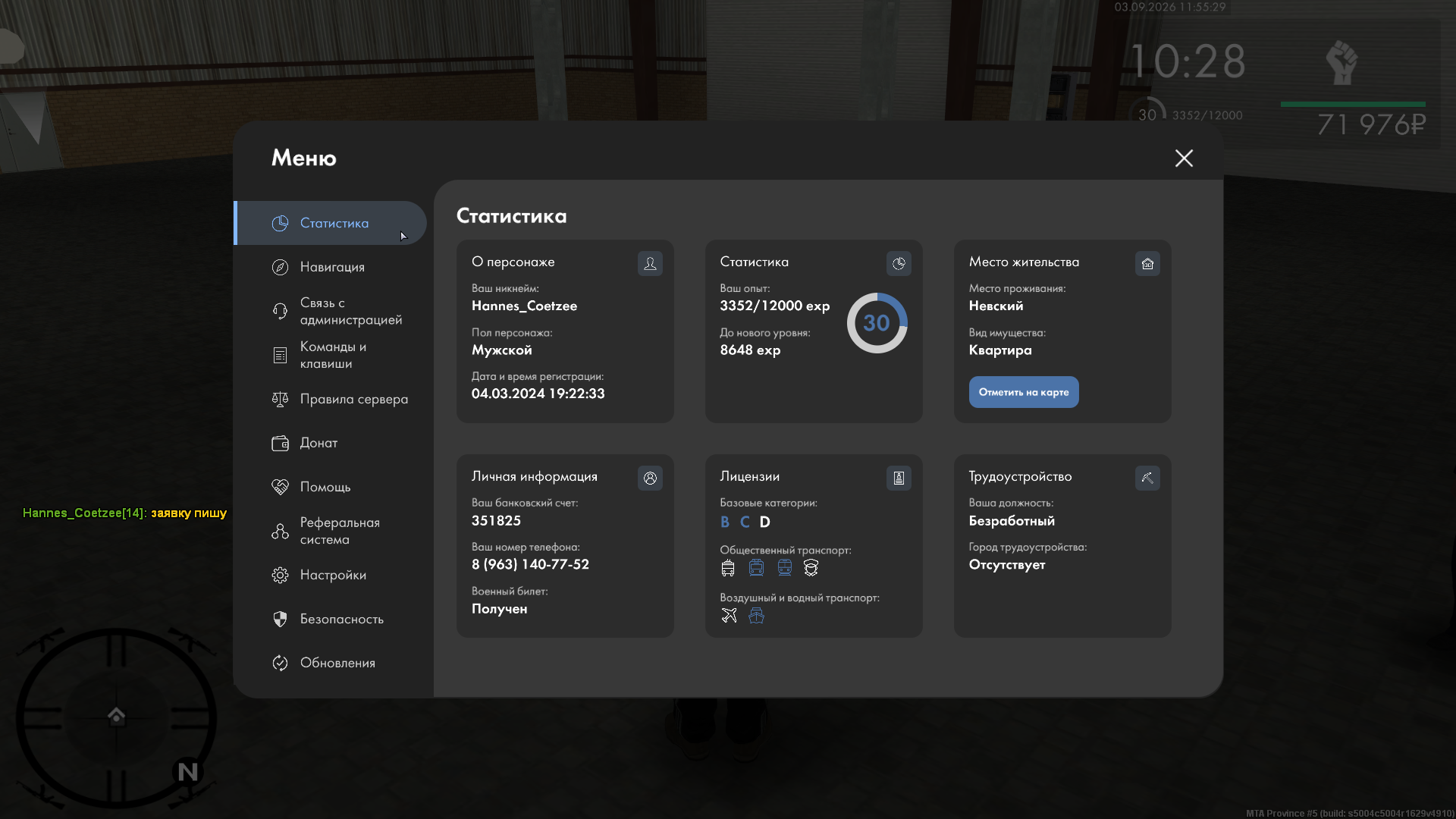The height and width of the screenshot is (819, 1456).
Task: Click the level 30 circular progress indicator
Action: pyautogui.click(x=877, y=323)
